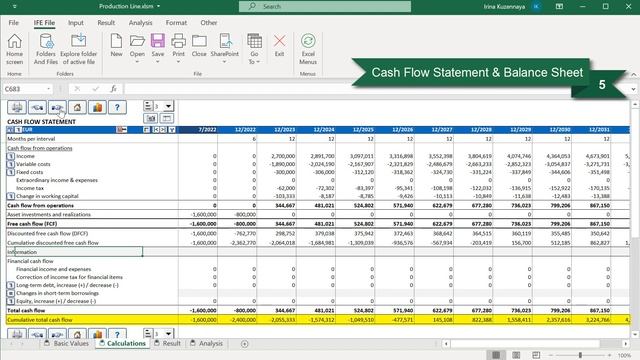This screenshot has height=360, width=640.
Task: Expand the Long-term debt row detail button
Action: pos(11,285)
